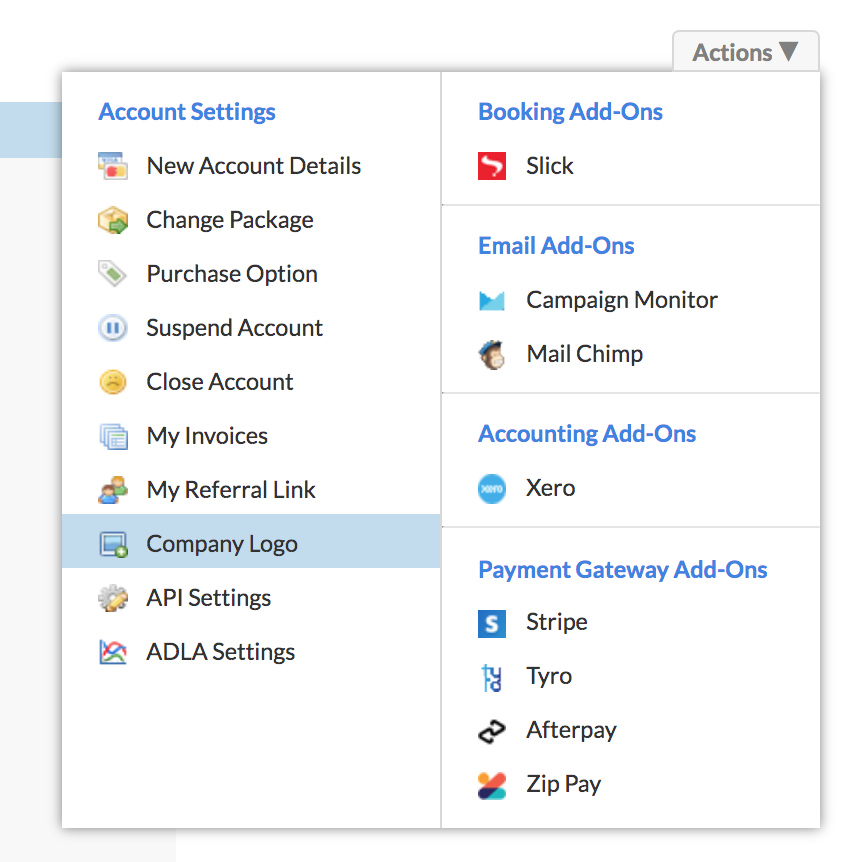Choose Close Account in Account Settings
Viewport: 850px width, 862px height.
(251, 382)
